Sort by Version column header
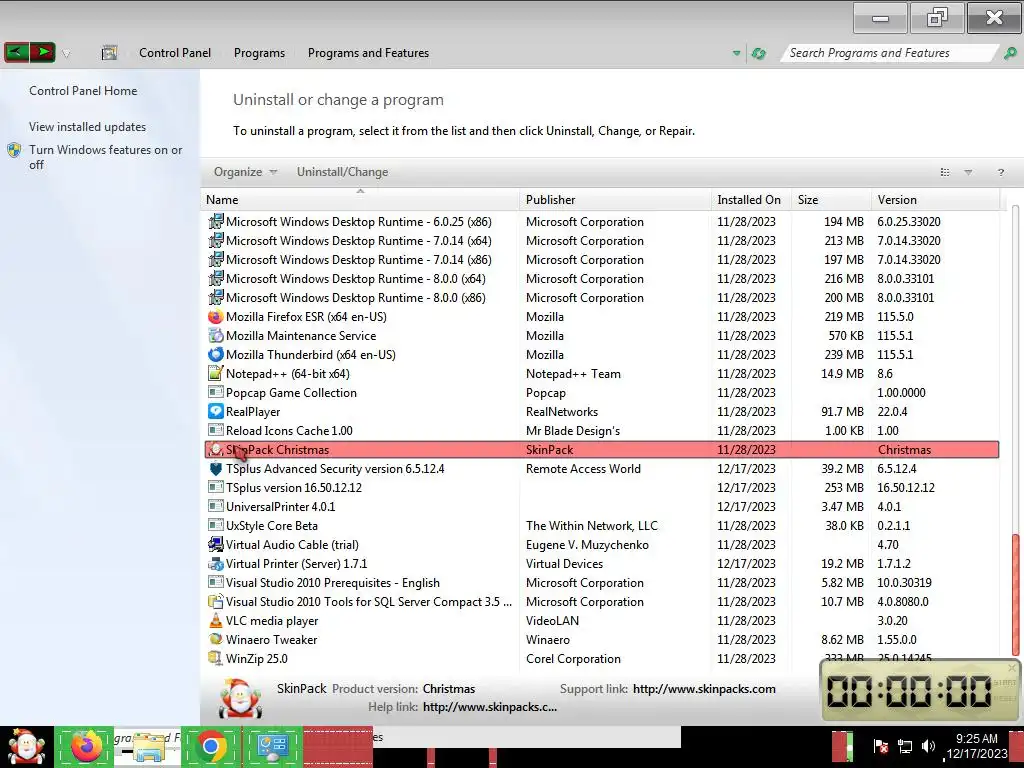This screenshot has height=768, width=1024. click(935, 200)
